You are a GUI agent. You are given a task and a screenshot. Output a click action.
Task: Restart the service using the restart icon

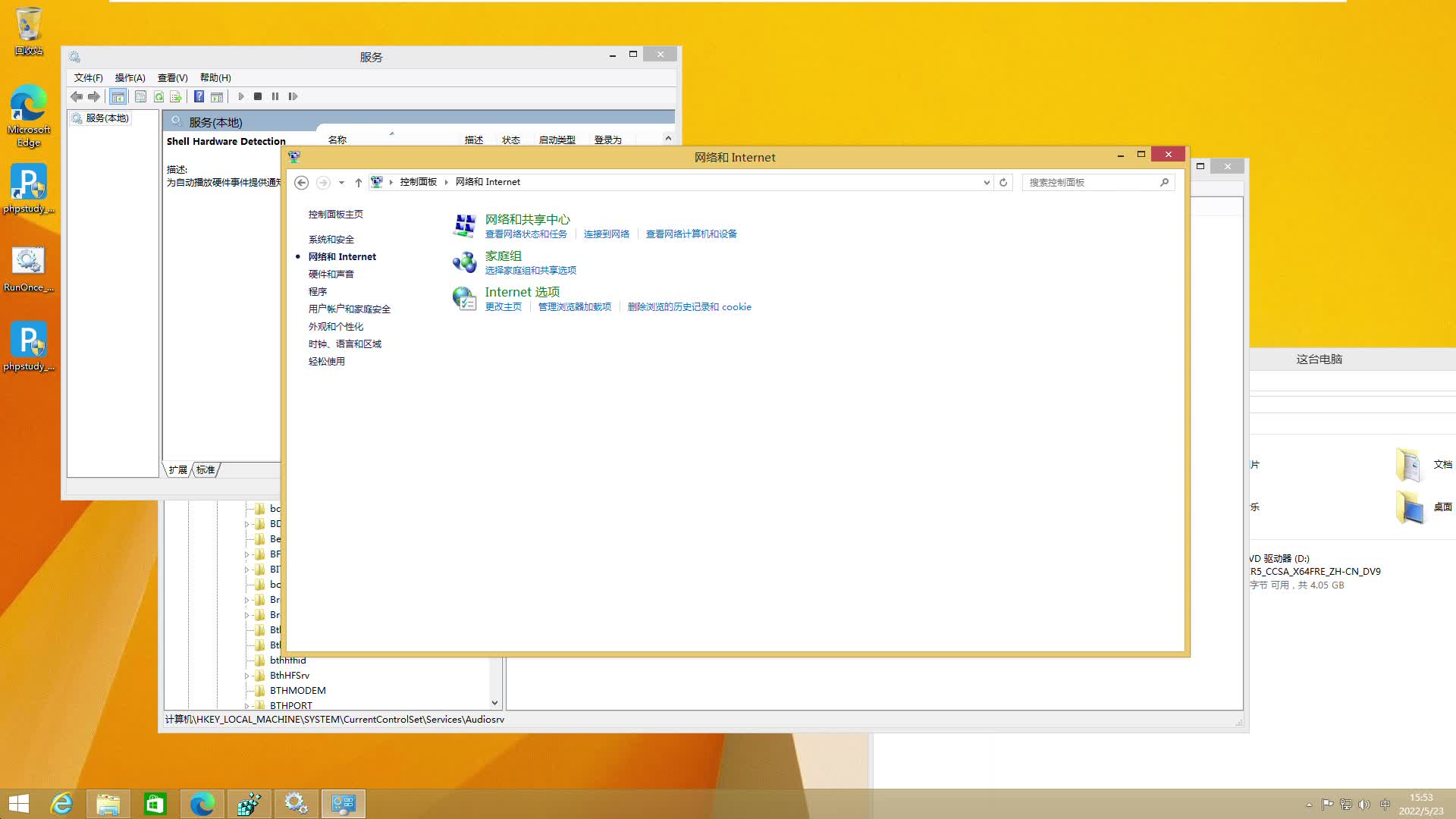pyautogui.click(x=293, y=96)
